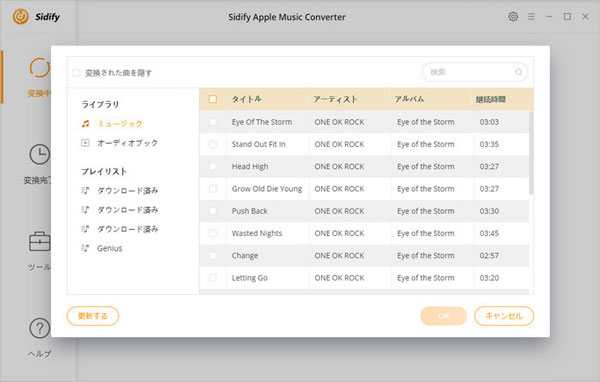This screenshot has height=382, width=600.
Task: Click the Sidify logo icon
Action: click(x=21, y=16)
